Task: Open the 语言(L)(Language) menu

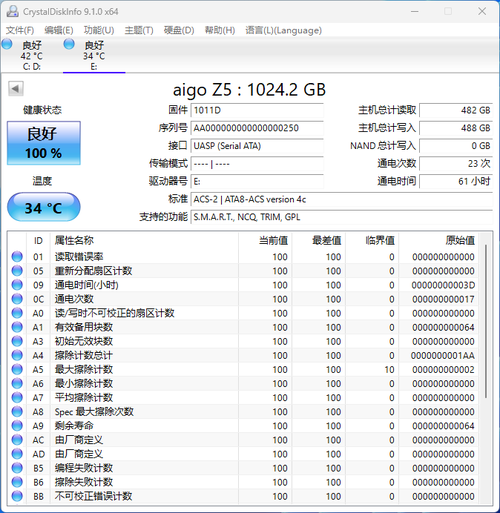Action: pos(284,31)
